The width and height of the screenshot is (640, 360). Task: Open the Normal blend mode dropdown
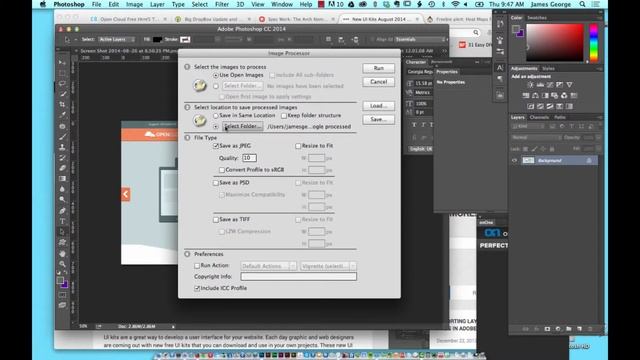click(536, 138)
